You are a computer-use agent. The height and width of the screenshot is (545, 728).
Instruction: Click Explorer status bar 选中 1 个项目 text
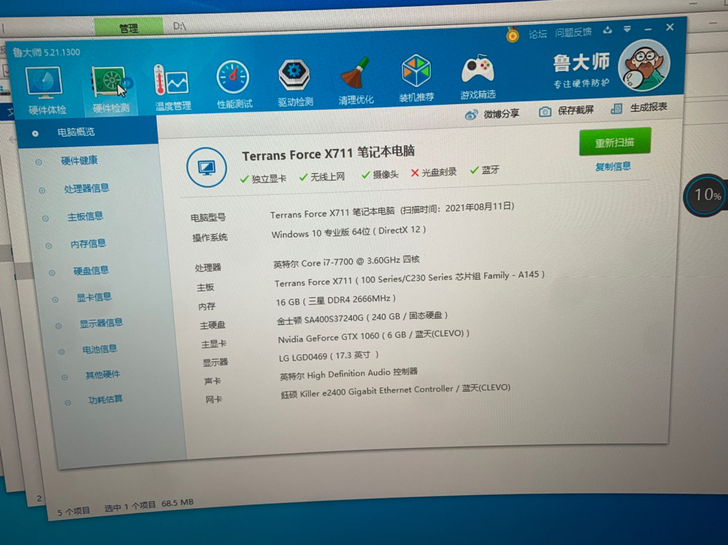(x=130, y=506)
